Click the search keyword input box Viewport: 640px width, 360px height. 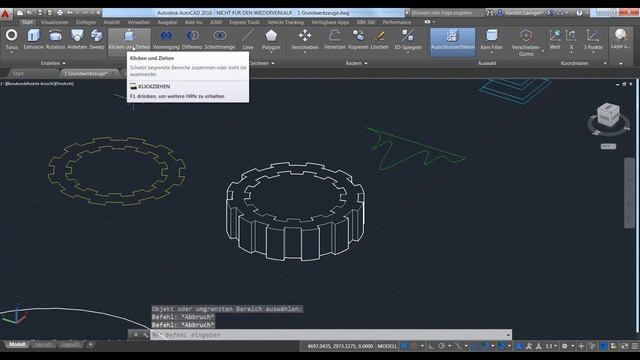(447, 13)
